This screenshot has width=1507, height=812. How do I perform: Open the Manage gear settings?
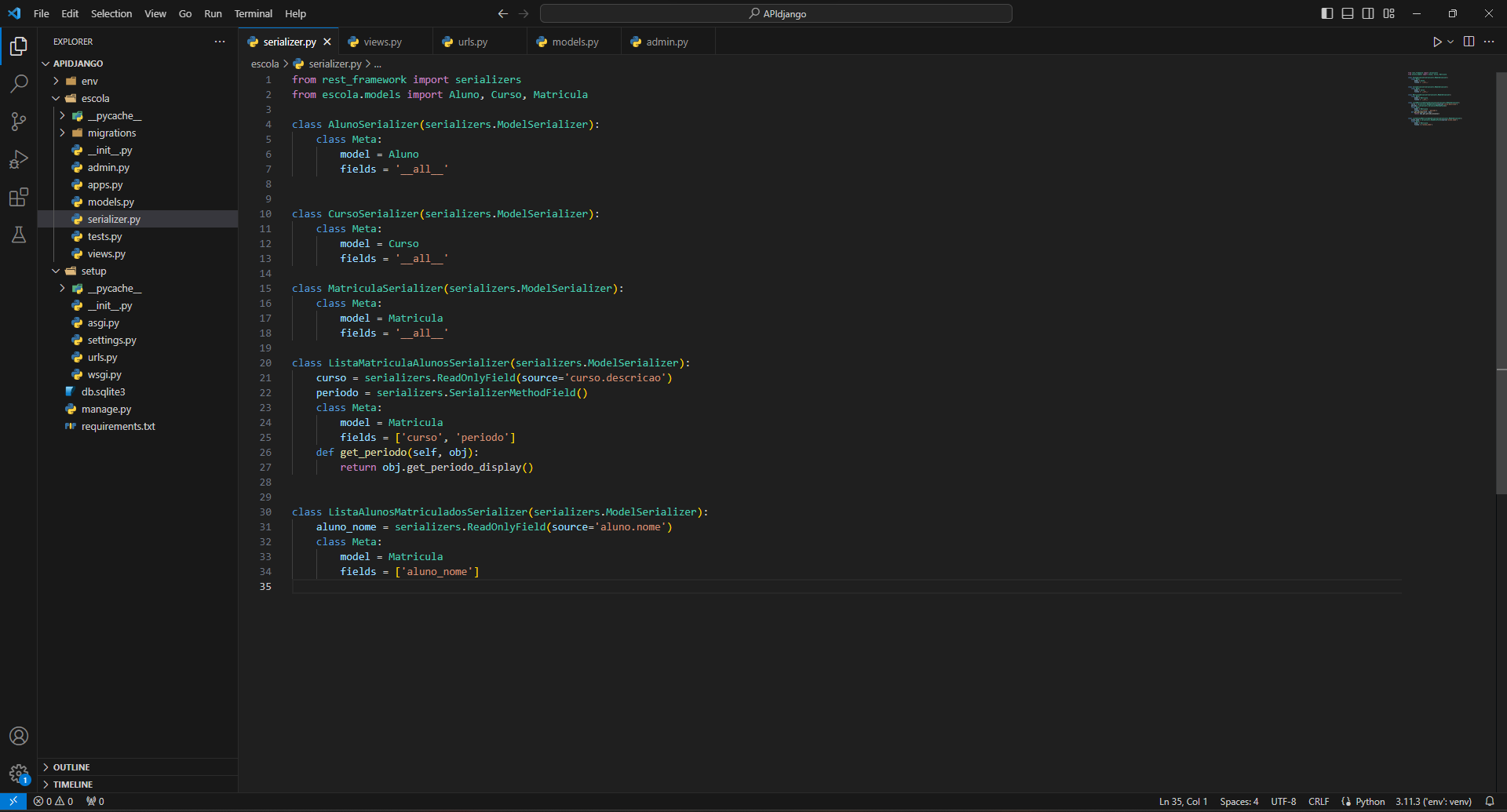[x=19, y=774]
